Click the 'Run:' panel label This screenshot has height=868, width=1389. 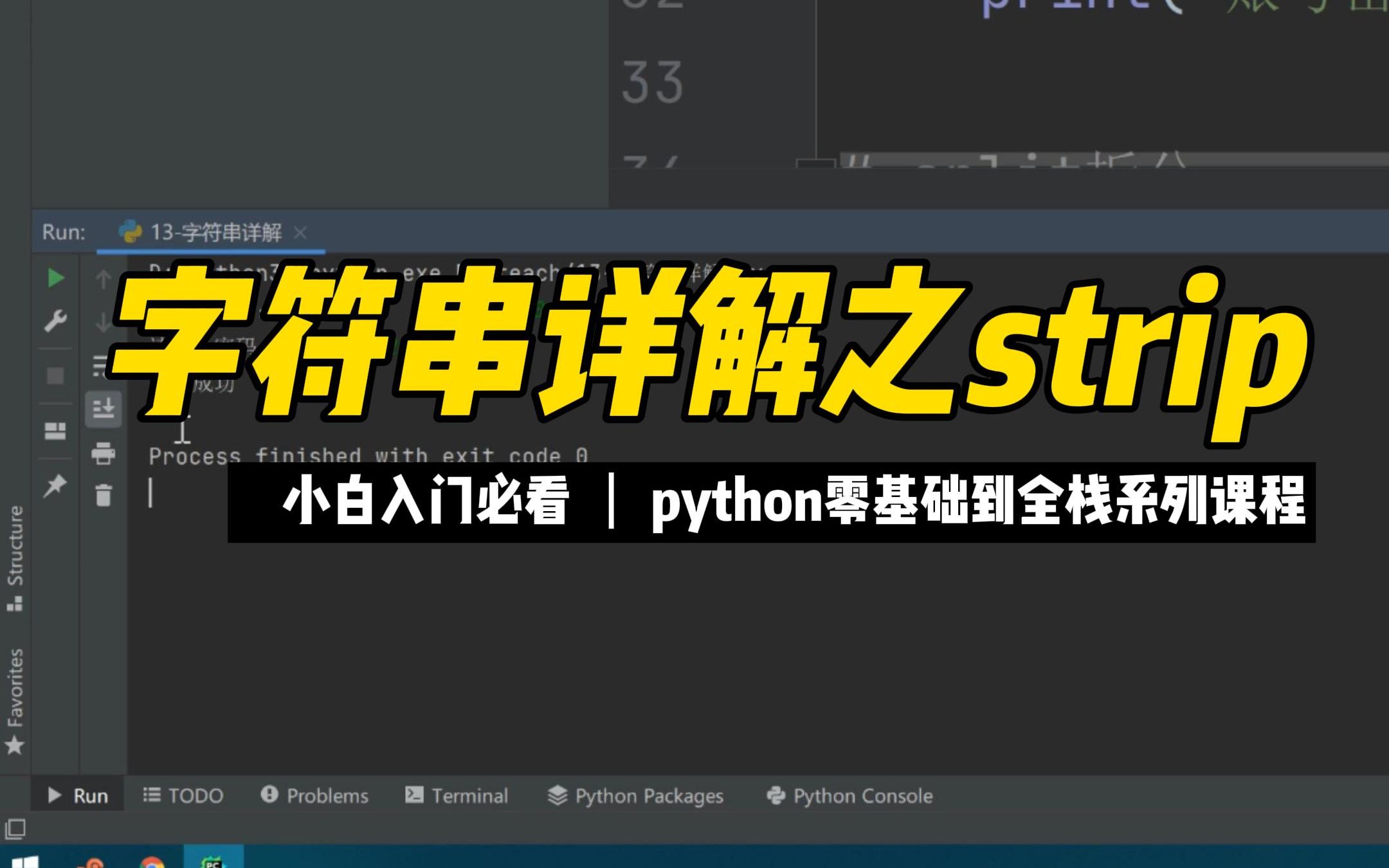coord(64,232)
